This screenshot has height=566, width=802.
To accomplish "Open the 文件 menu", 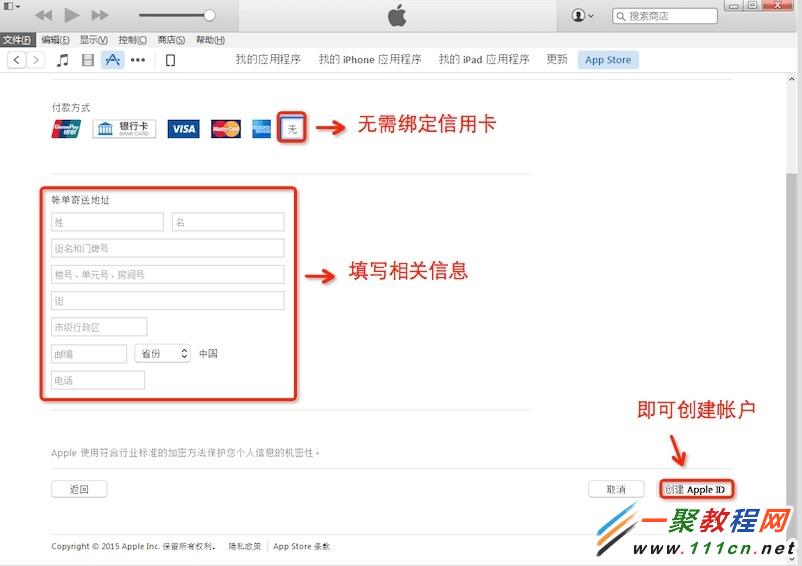I will [16, 40].
